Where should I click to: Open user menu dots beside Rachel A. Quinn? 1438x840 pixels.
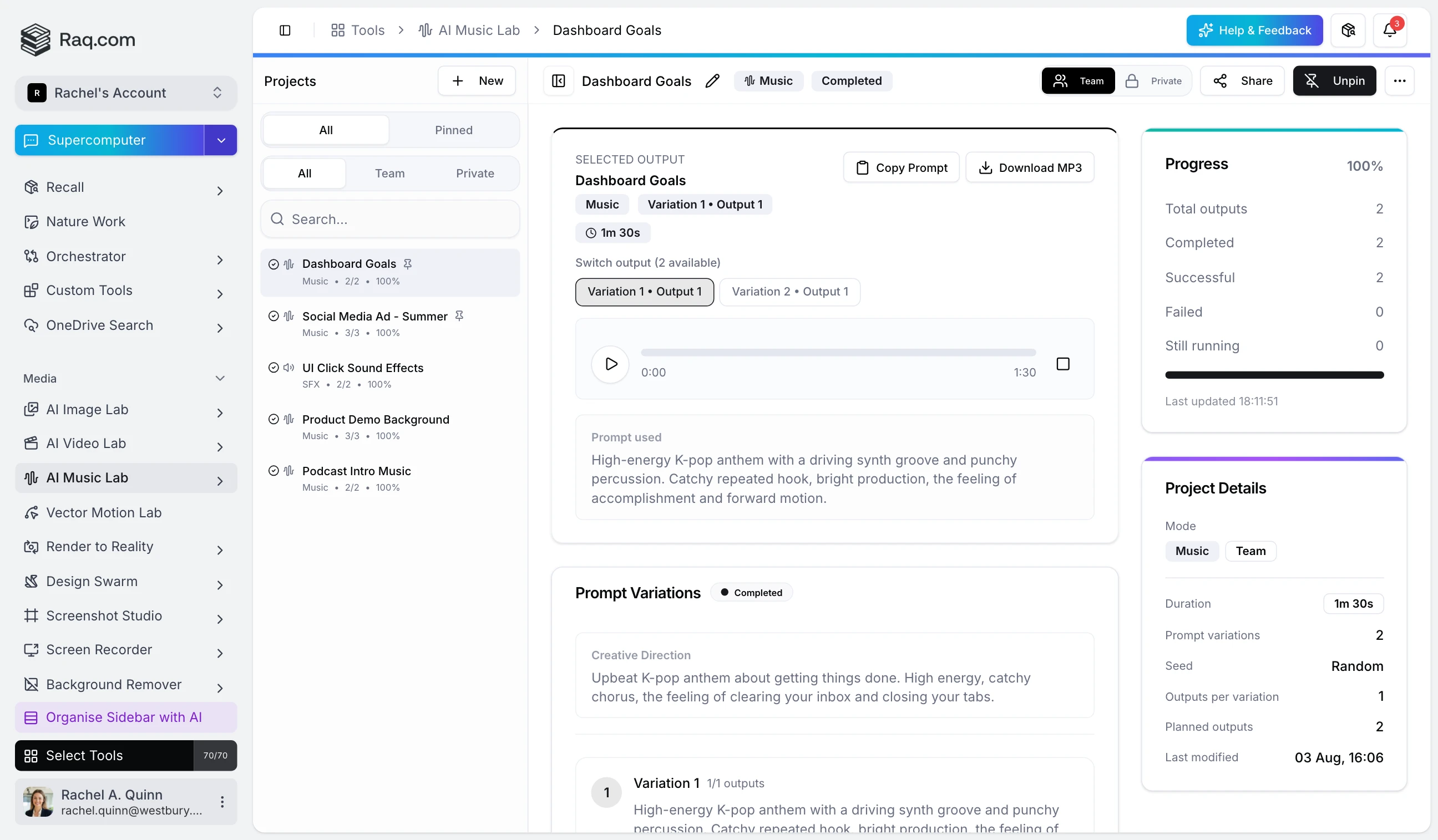[222, 801]
